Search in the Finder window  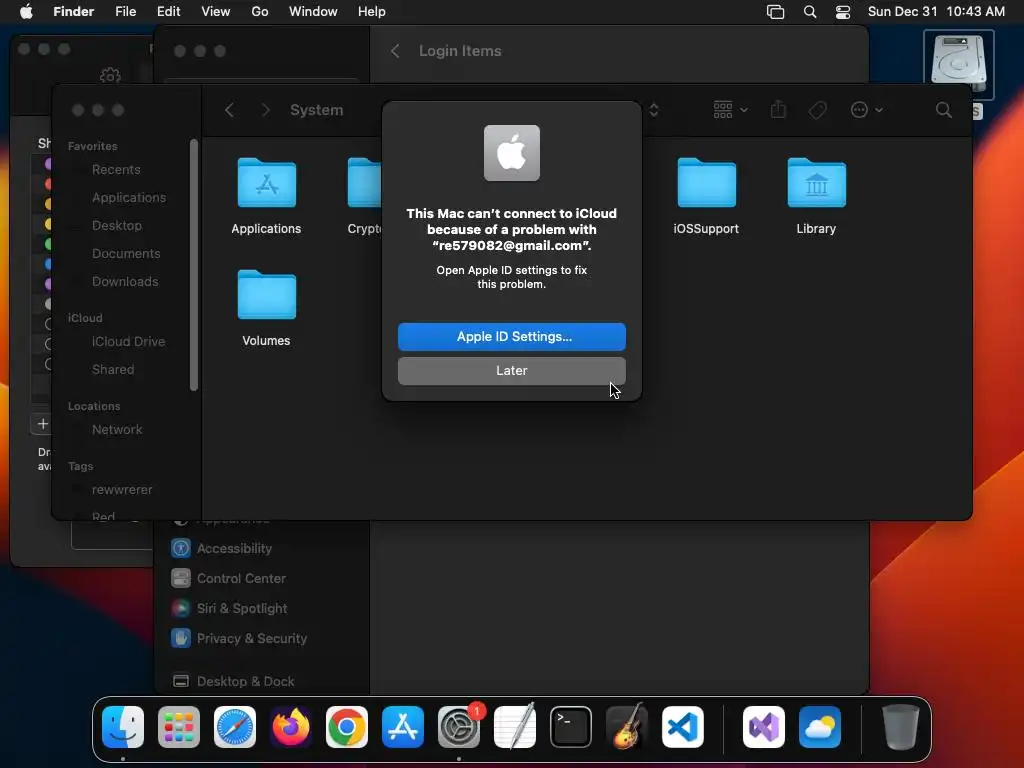tap(944, 110)
